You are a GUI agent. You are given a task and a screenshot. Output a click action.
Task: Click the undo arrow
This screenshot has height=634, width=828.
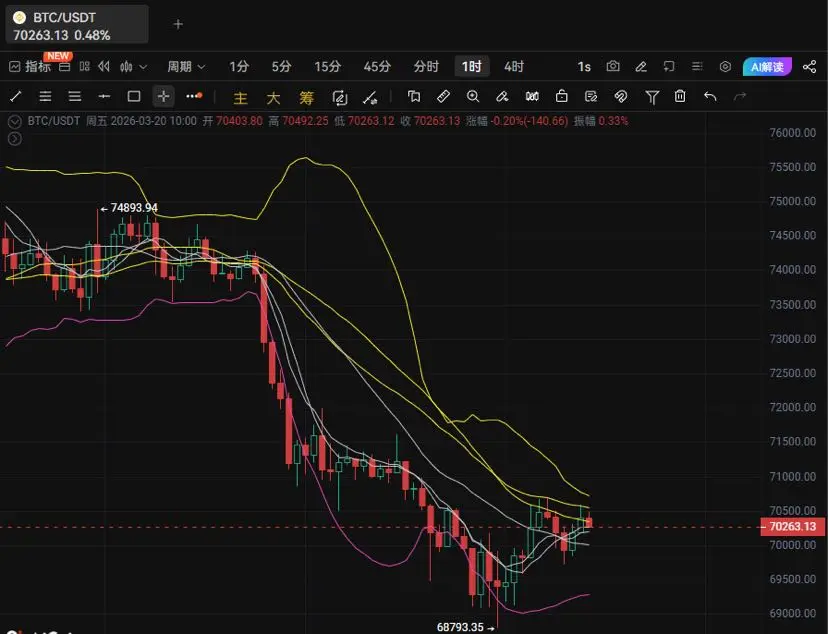[710, 96]
